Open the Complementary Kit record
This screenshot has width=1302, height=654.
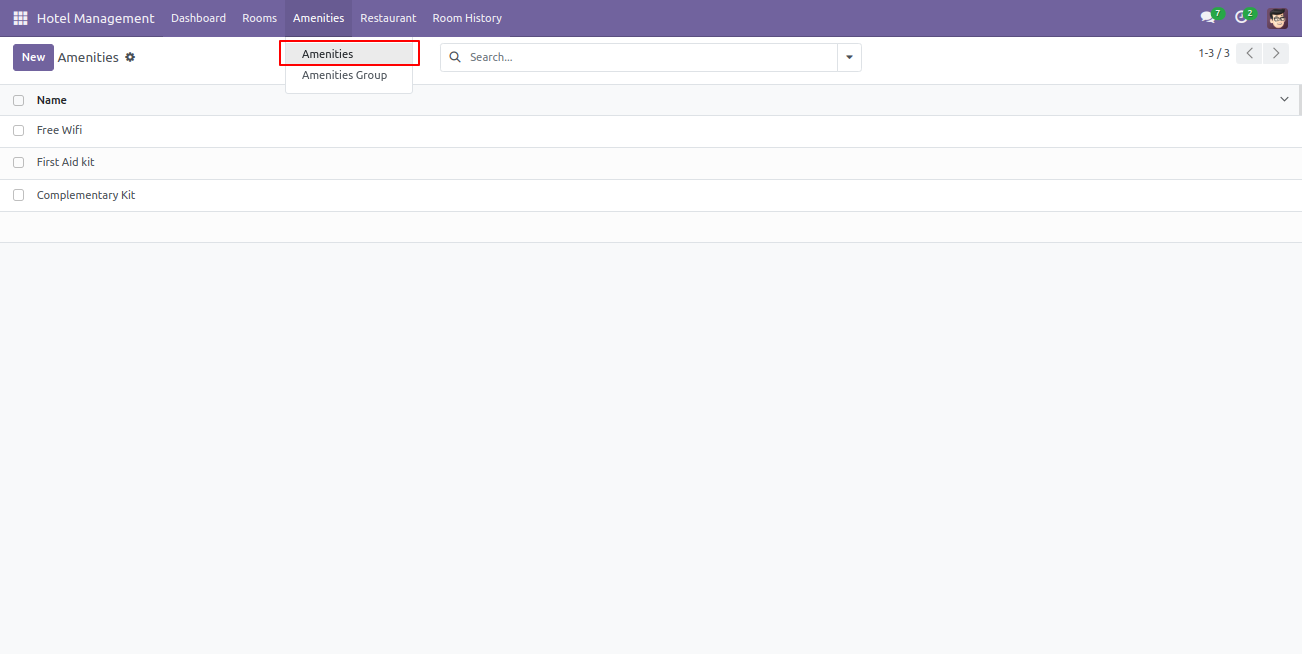click(x=650, y=195)
